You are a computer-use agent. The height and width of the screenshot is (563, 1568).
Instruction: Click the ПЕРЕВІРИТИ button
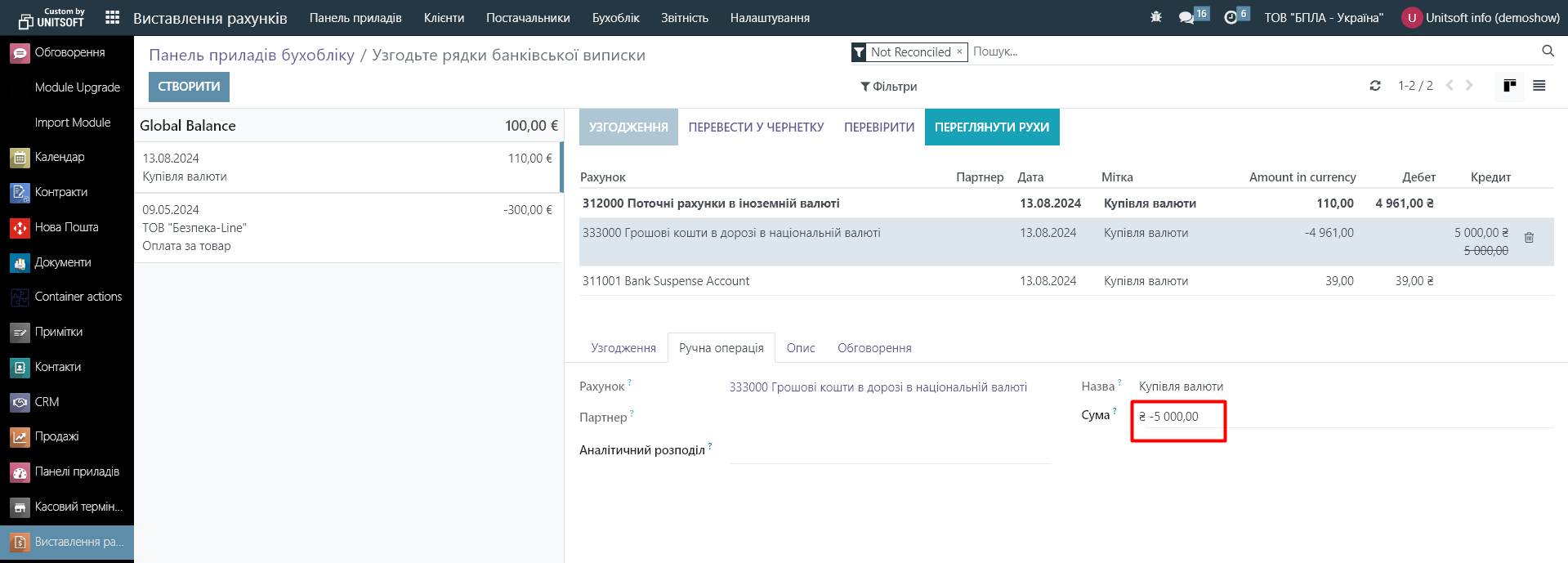point(879,127)
